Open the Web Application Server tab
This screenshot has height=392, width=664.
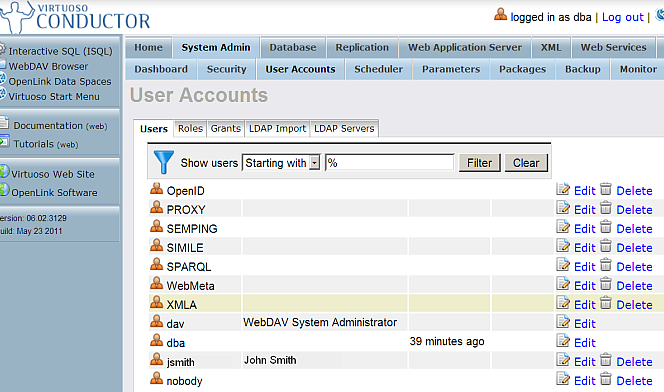coord(465,47)
